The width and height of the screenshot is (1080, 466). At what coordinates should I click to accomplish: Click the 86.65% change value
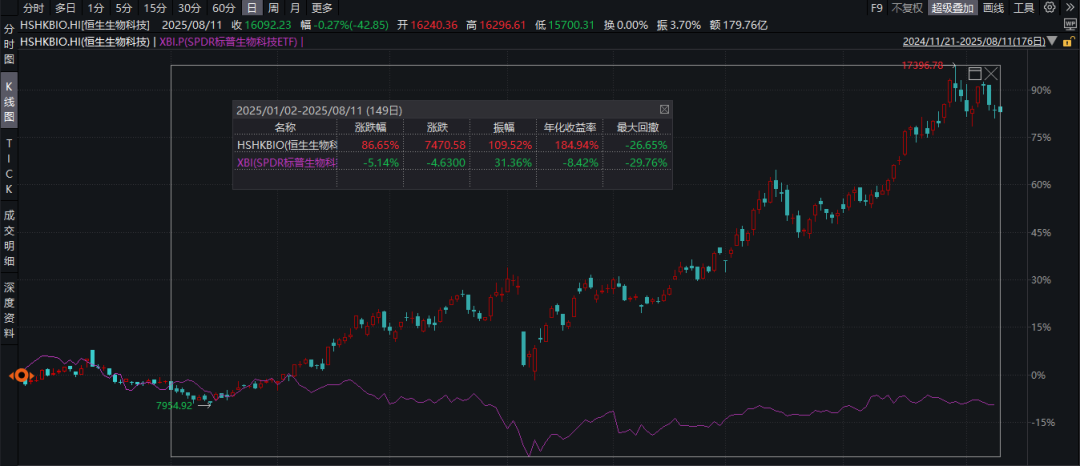[x=380, y=145]
